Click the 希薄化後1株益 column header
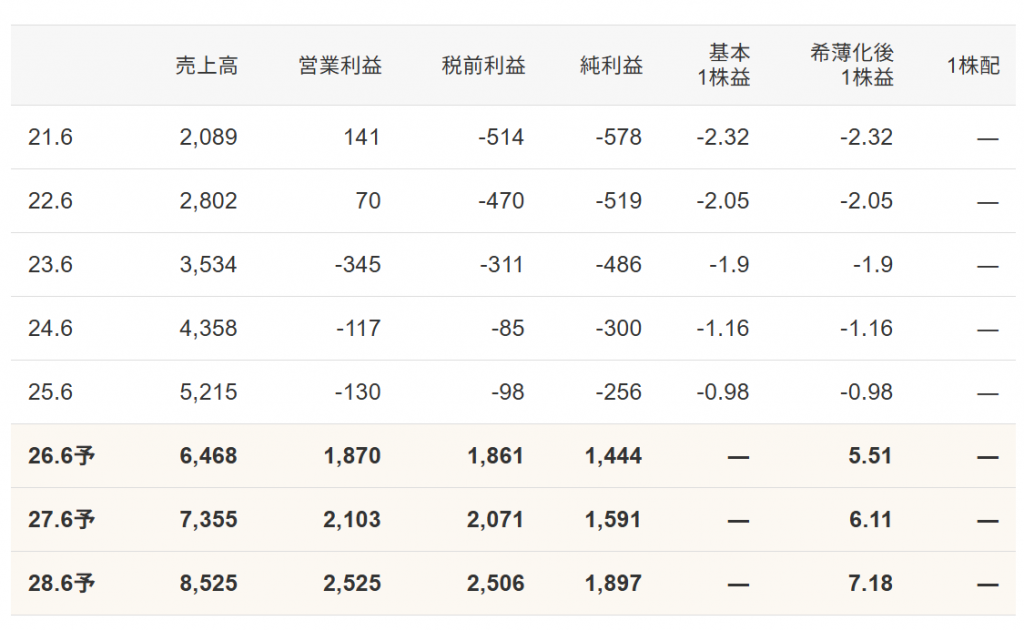Screen dimensions: 1024x631 (852, 65)
